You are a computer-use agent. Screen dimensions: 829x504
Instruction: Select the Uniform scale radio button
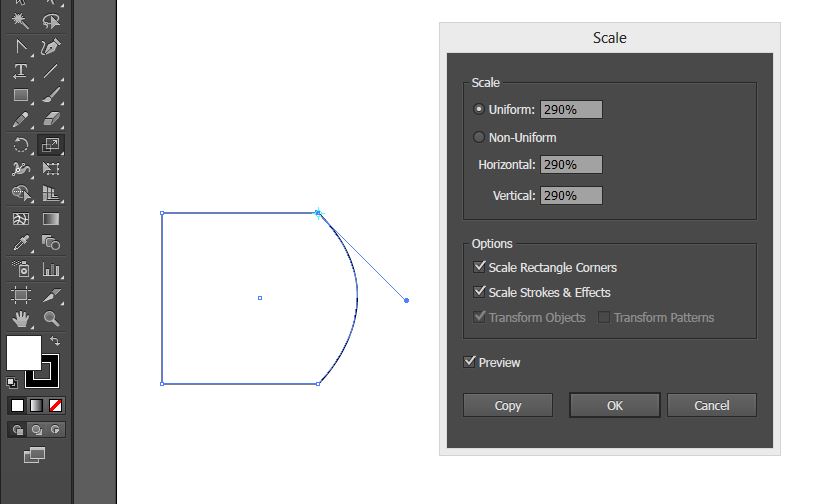coord(478,109)
